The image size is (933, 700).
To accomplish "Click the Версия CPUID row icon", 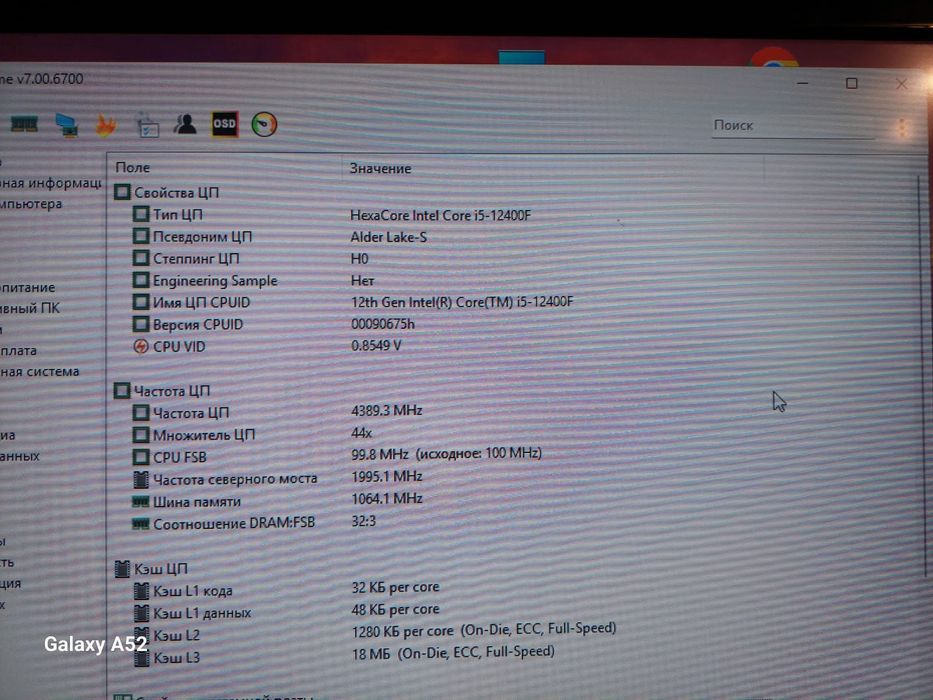I will [141, 324].
